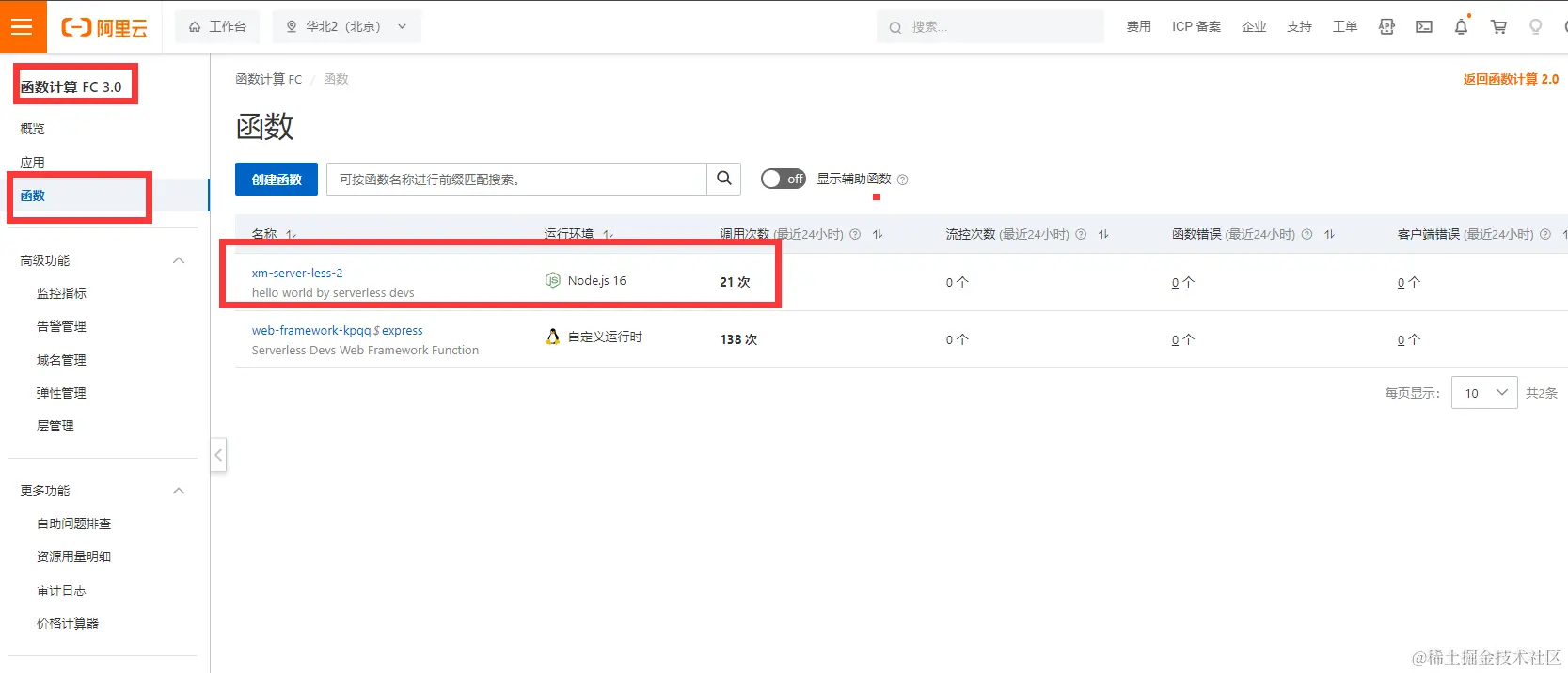Sort by 流控次数 column
The image size is (1568, 673).
(x=1103, y=234)
